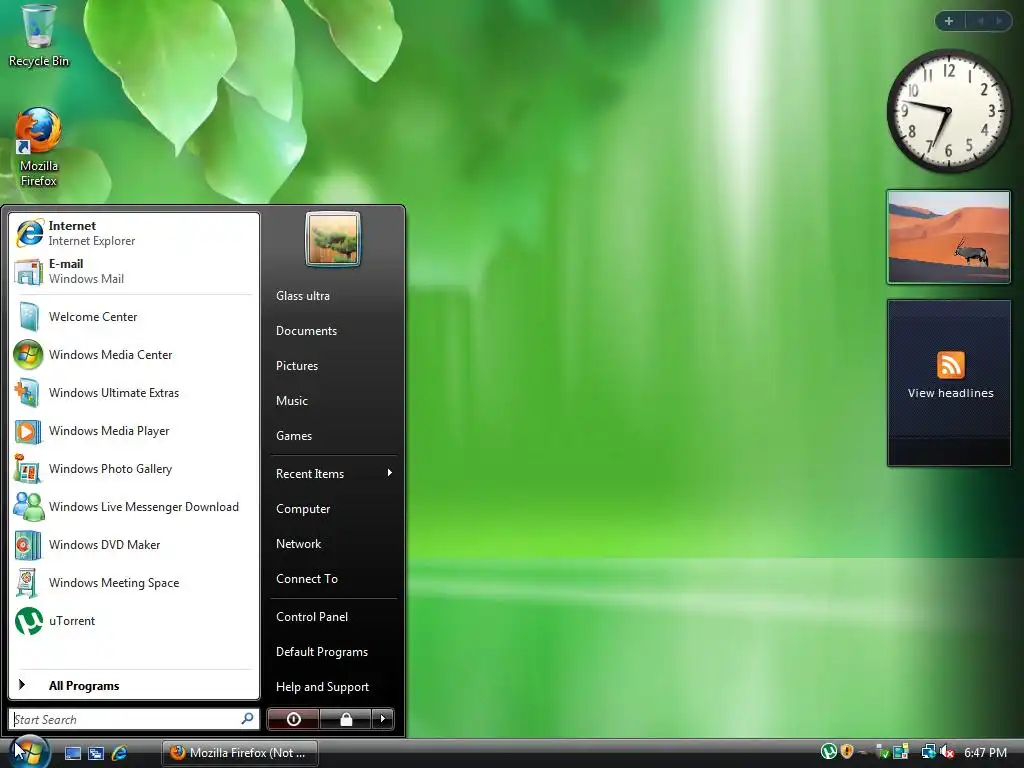Viewport: 1024px width, 768px height.
Task: Click the sidebar add gadgets plus button
Action: (949, 21)
